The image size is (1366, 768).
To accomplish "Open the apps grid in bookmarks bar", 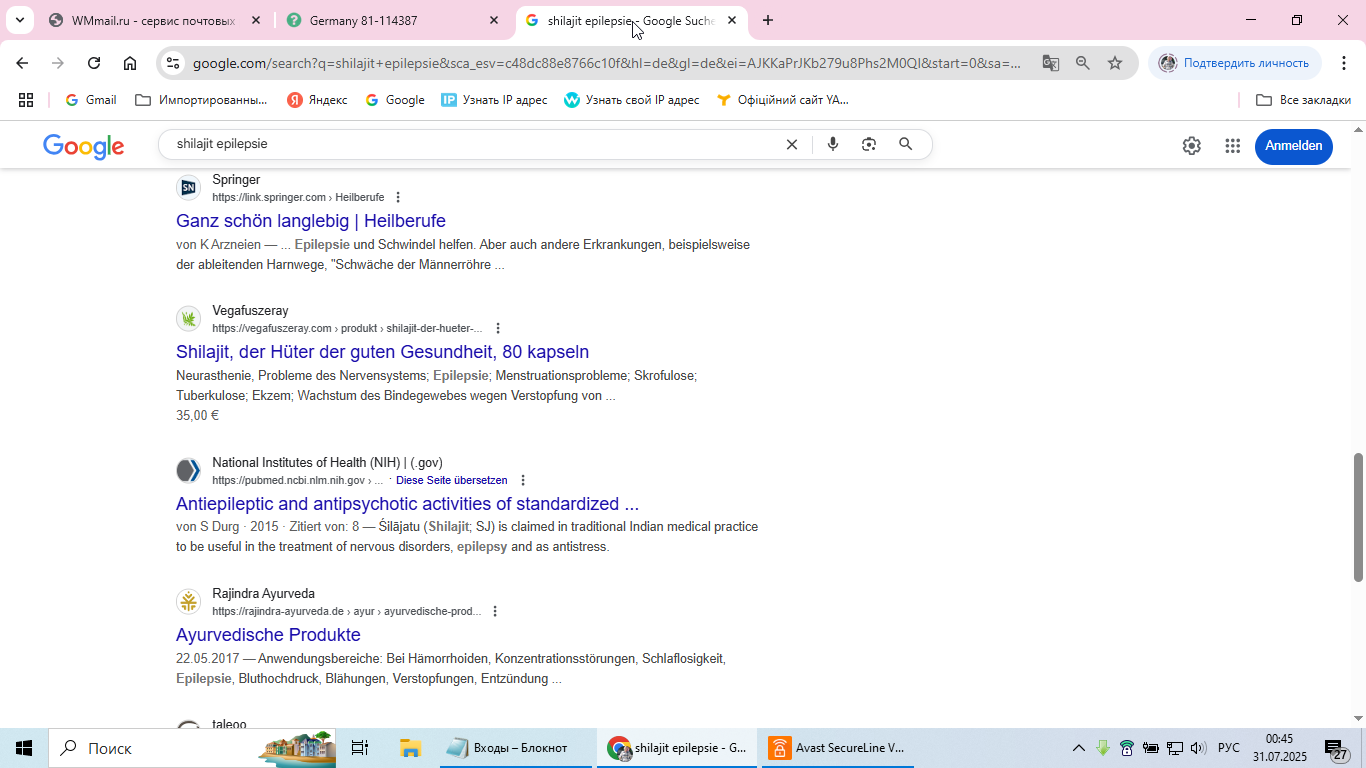I will click(26, 100).
